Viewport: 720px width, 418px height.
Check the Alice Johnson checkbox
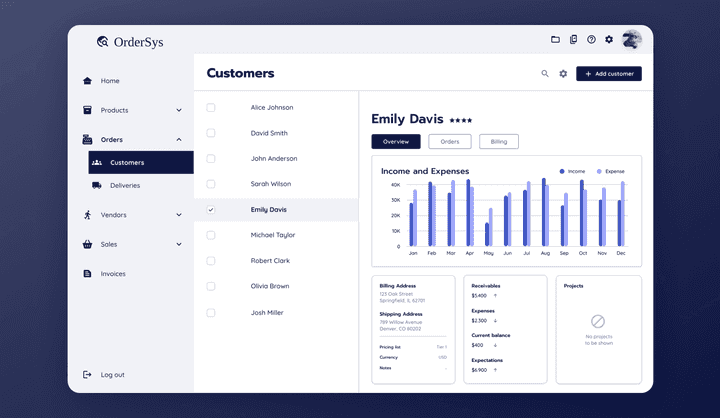pyautogui.click(x=211, y=107)
